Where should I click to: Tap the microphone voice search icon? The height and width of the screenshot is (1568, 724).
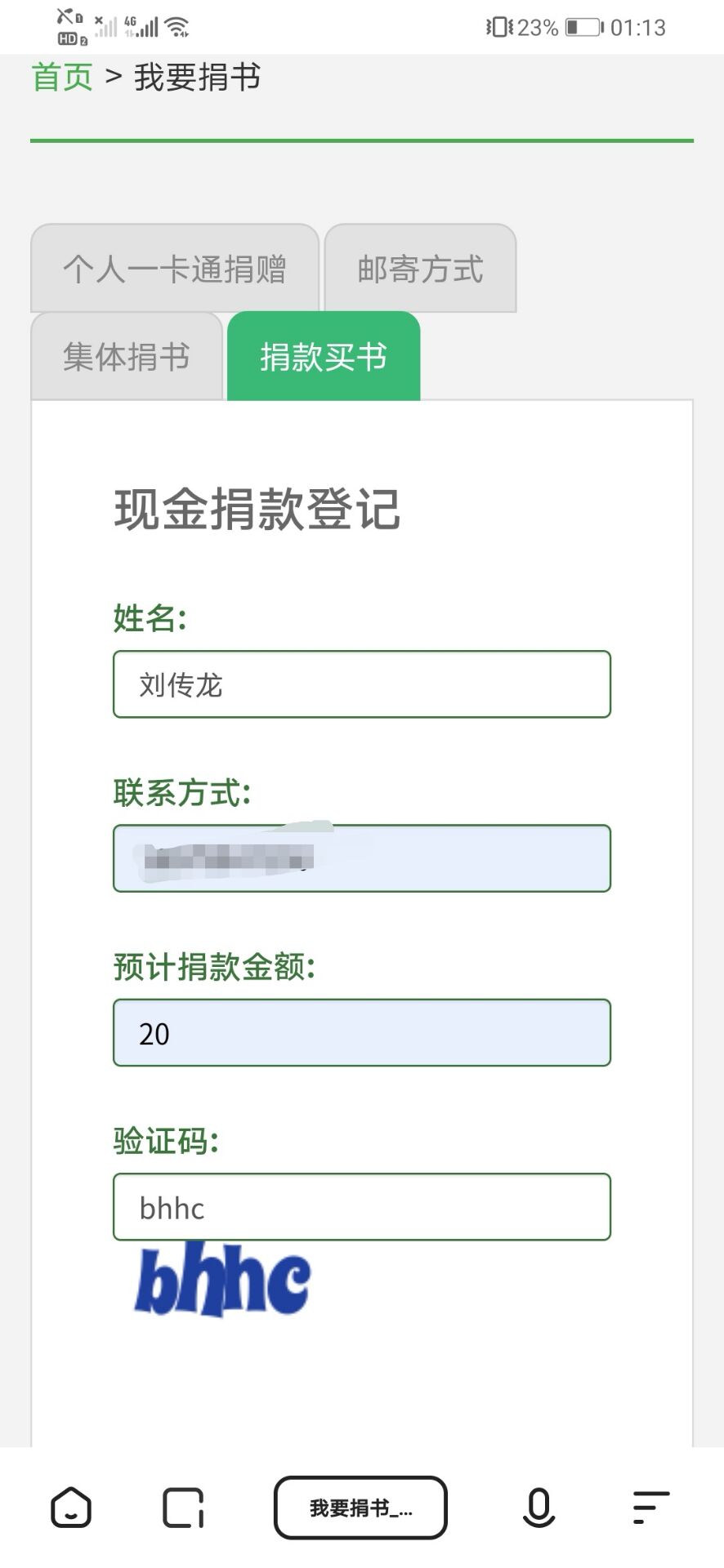pos(539,1508)
